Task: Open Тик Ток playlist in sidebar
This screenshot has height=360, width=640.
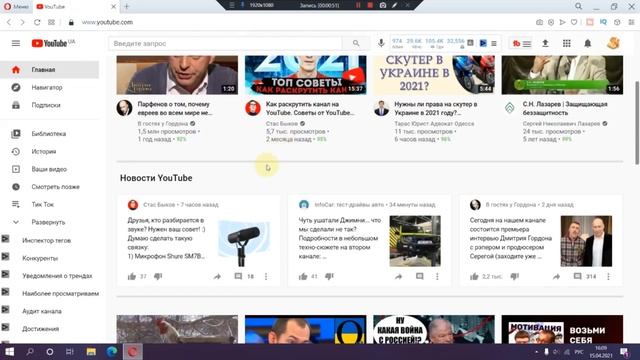Action: [49, 204]
